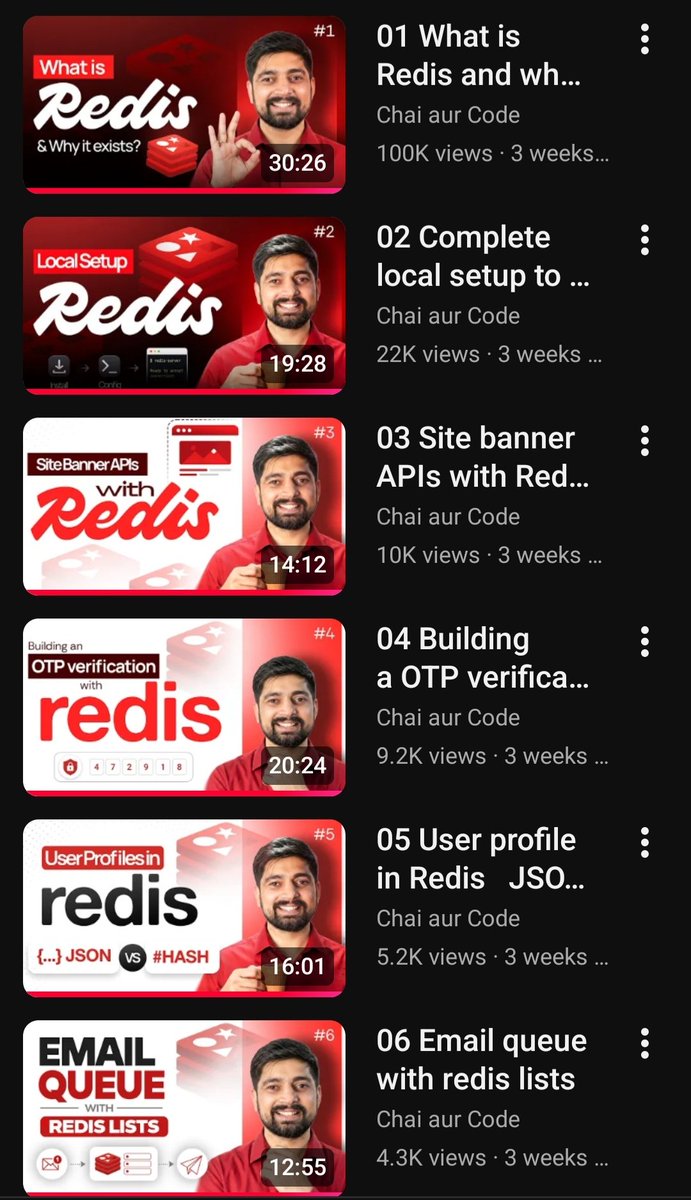Play the "OTP verification with redis" thumbnail

[x=184, y=707]
